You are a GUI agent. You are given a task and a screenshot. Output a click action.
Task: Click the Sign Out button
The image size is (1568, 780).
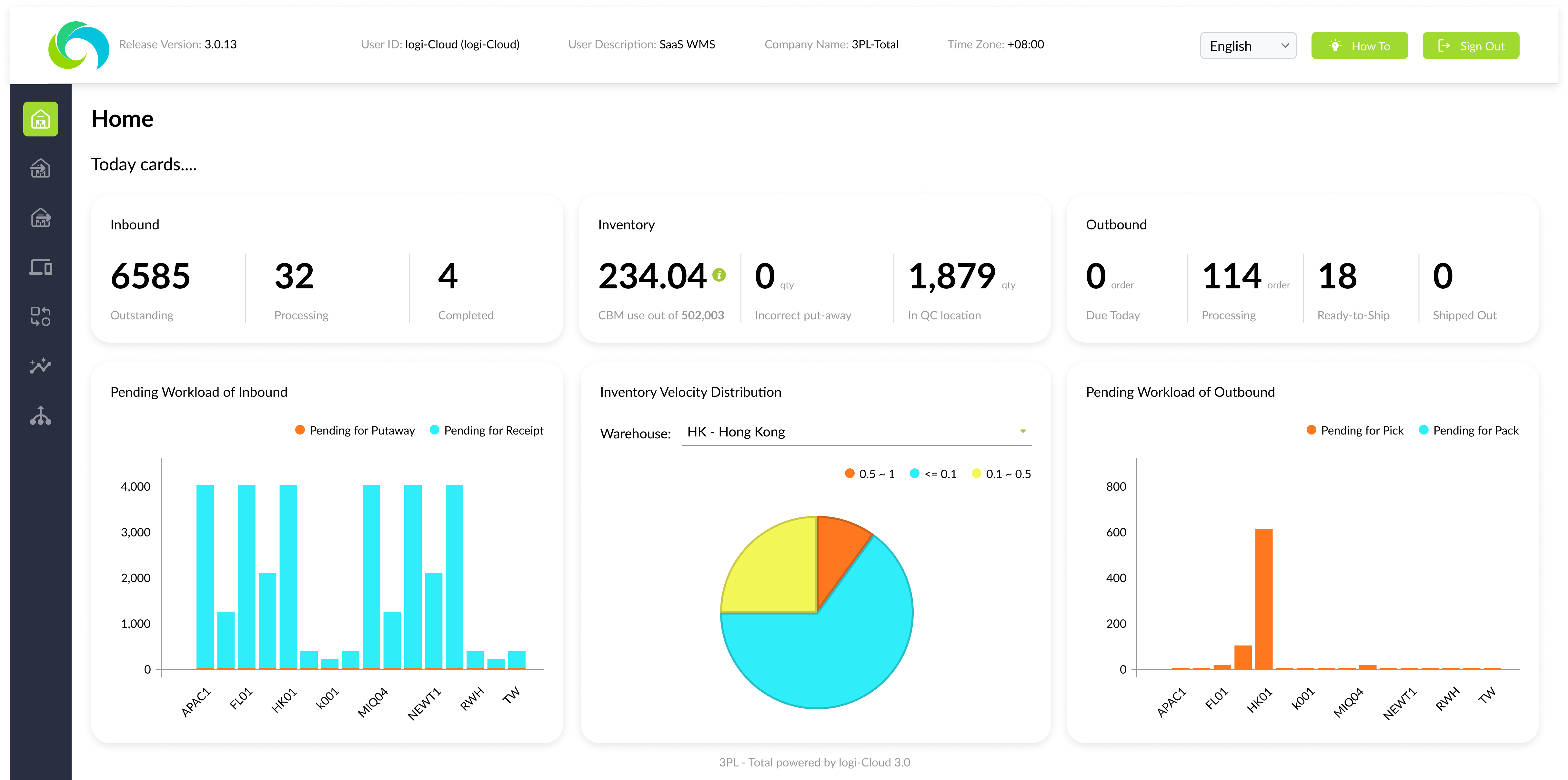click(x=1471, y=45)
